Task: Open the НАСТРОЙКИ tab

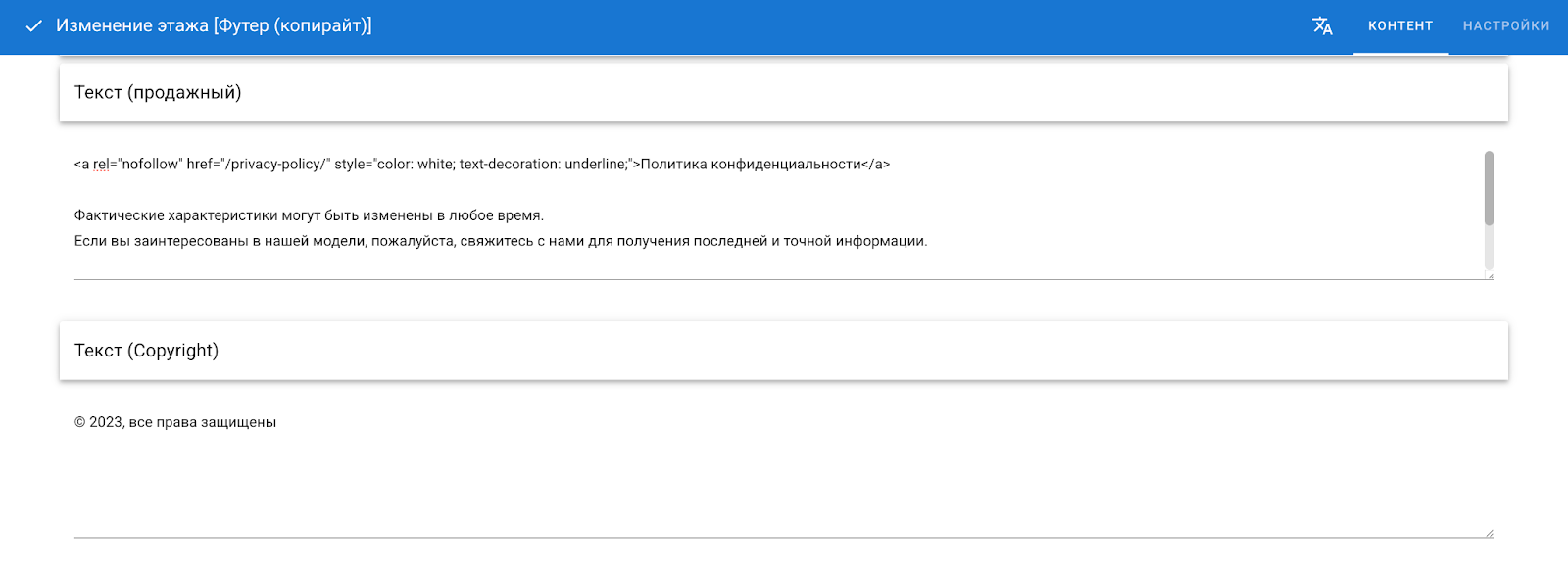Action: [1506, 26]
